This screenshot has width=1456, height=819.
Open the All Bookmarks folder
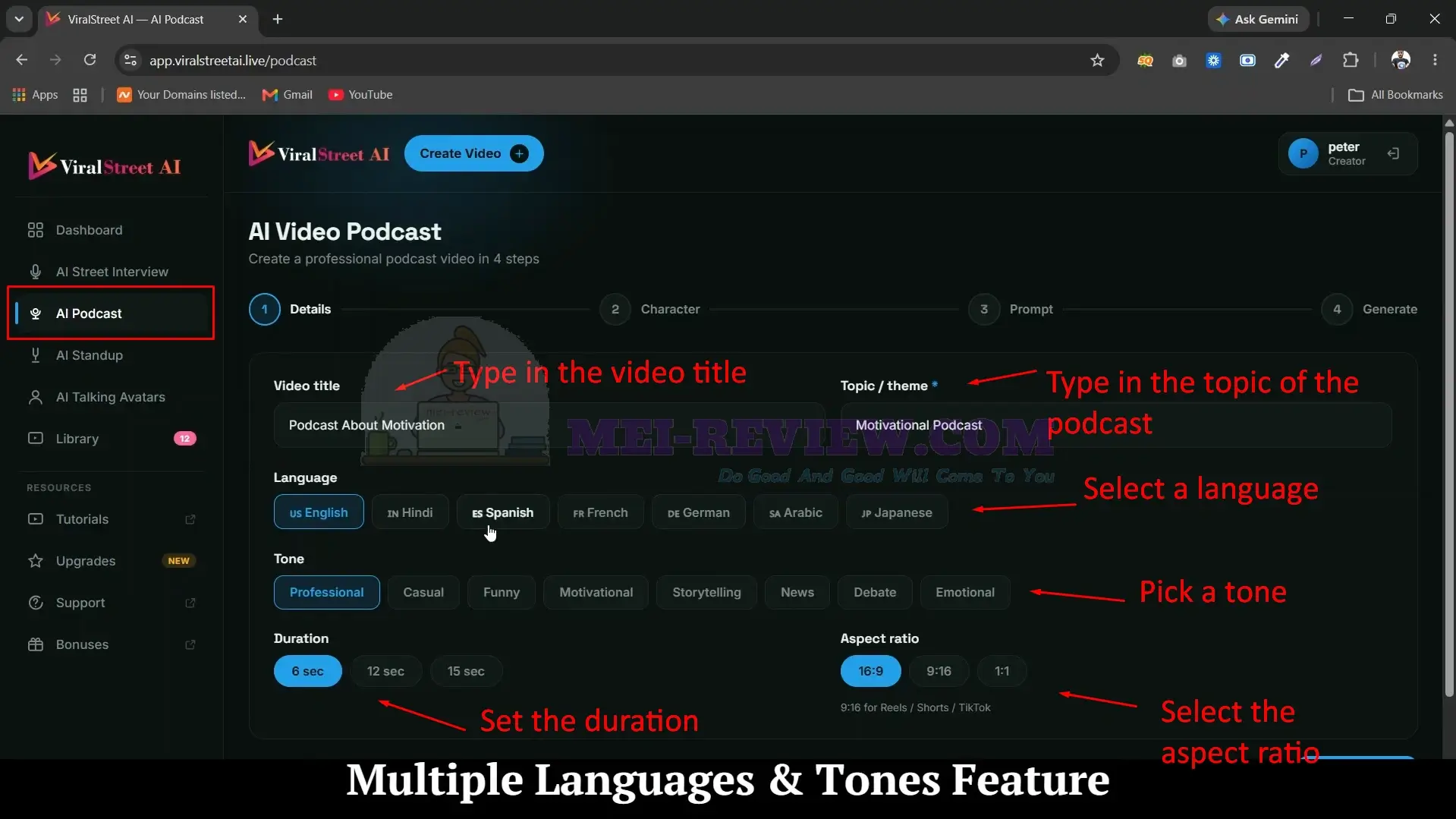click(x=1395, y=95)
